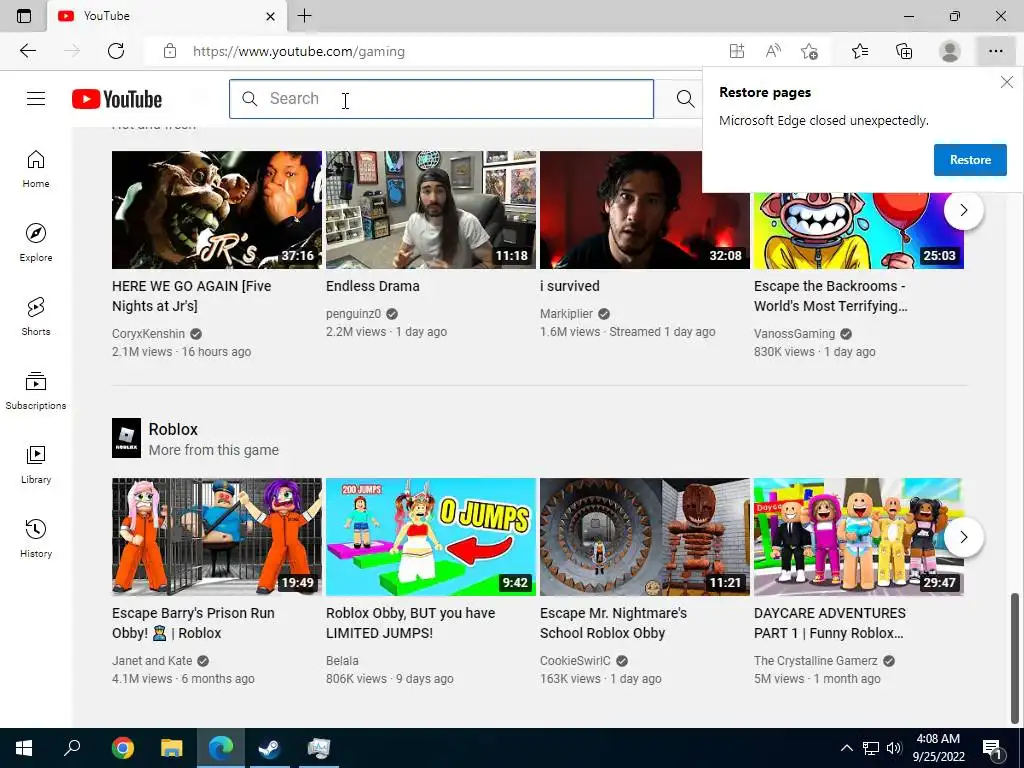
Task: Play Escape Barry's Prison Run thumbnail
Action: click(x=217, y=537)
